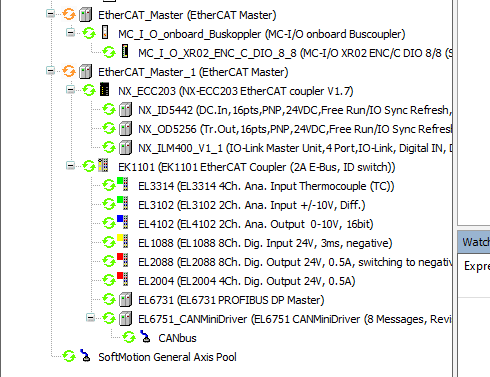The width and height of the screenshot is (490, 377).
Task: Select EL2004 4Ch. Dig. Output row
Action: 247,281
